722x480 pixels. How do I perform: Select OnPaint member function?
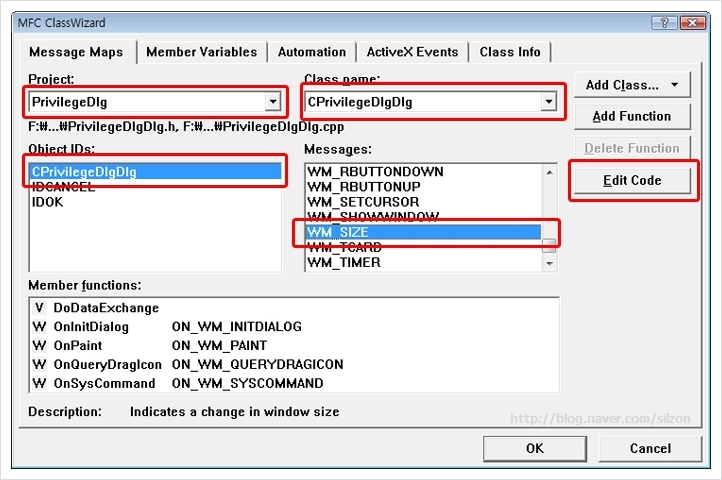pyautogui.click(x=294, y=345)
